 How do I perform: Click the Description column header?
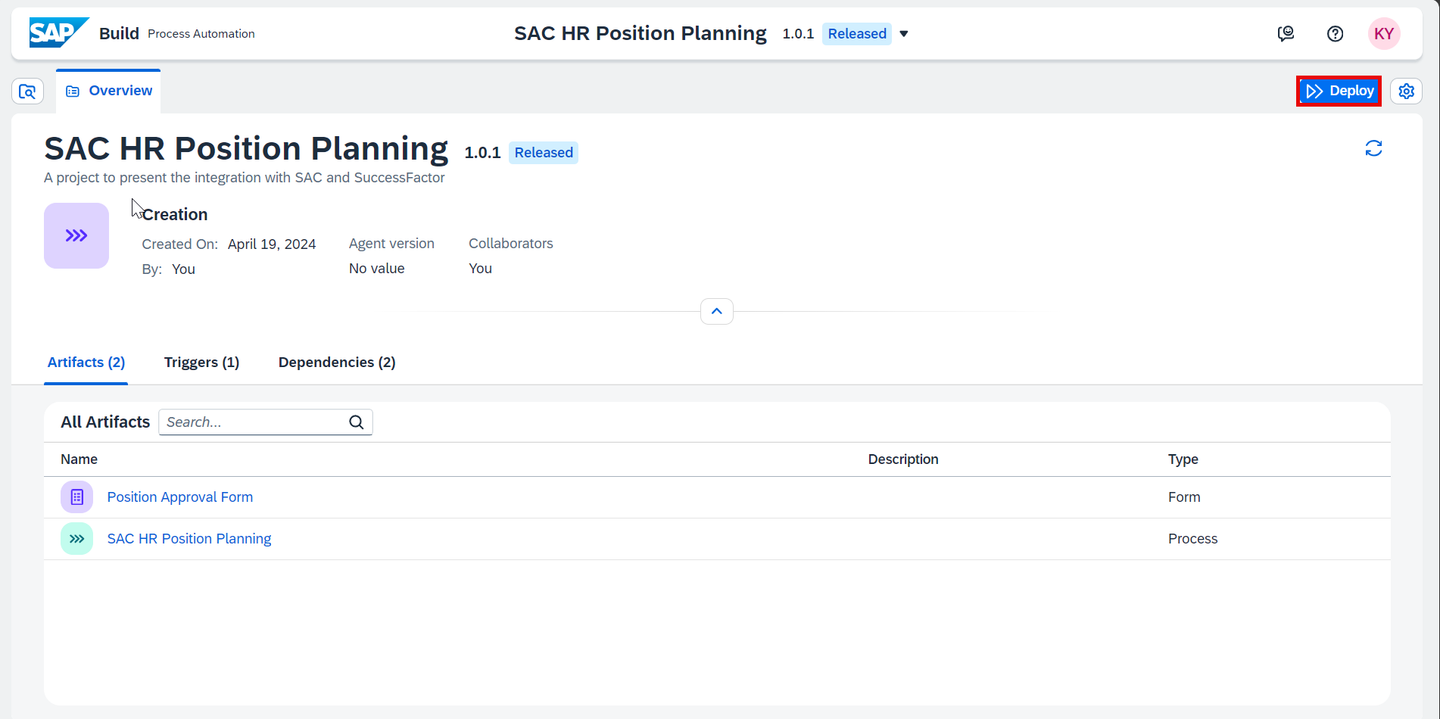pyautogui.click(x=903, y=459)
